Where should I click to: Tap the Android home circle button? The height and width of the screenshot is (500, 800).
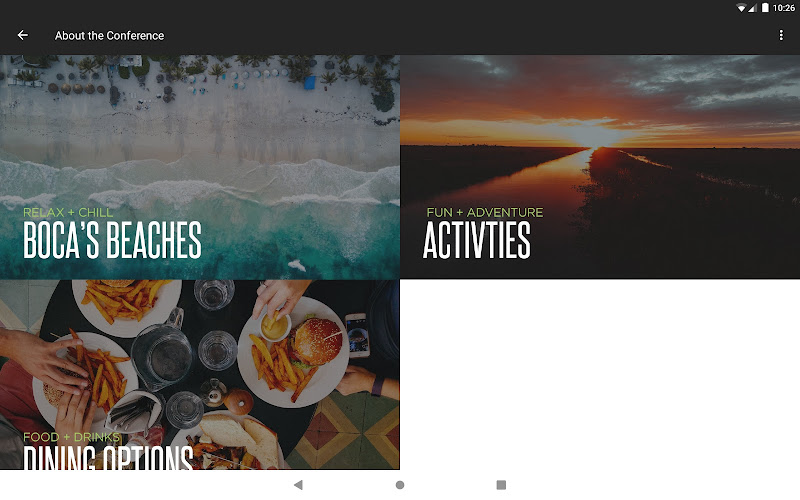pyautogui.click(x=400, y=485)
